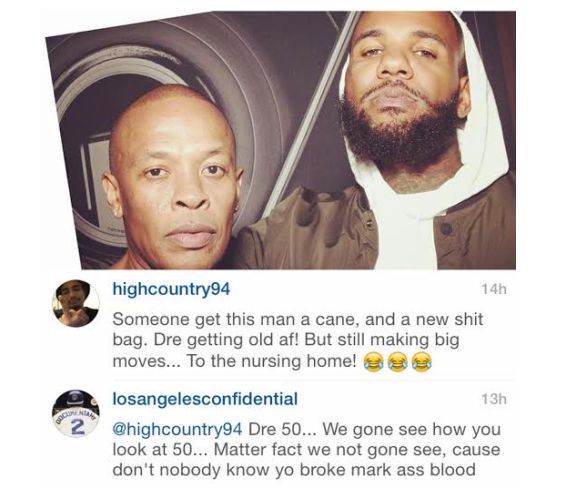Open the @highcountry94 mention in the reply
The height and width of the screenshot is (503, 564).
(177, 429)
